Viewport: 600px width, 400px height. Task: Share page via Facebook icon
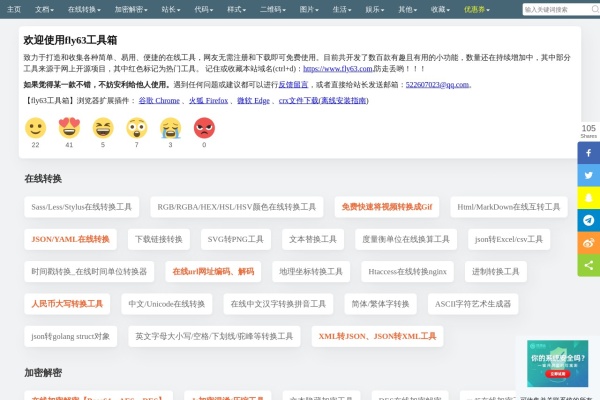coord(588,154)
